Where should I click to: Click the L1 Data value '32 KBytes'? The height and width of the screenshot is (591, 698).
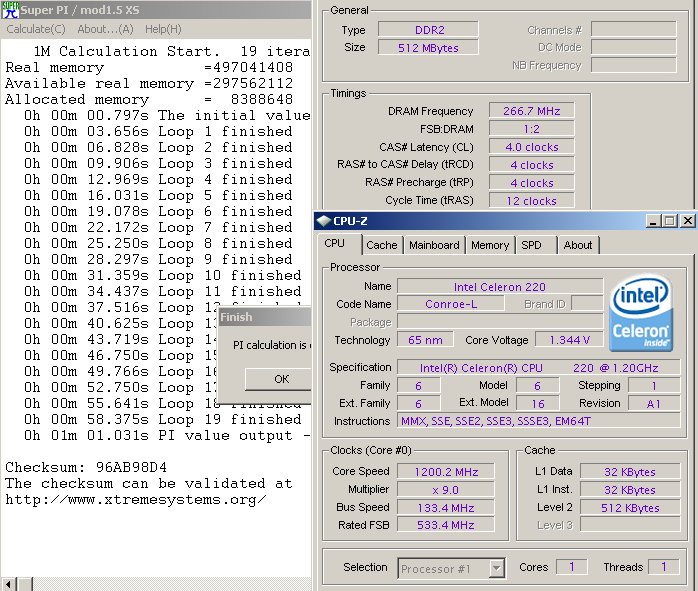[630, 472]
